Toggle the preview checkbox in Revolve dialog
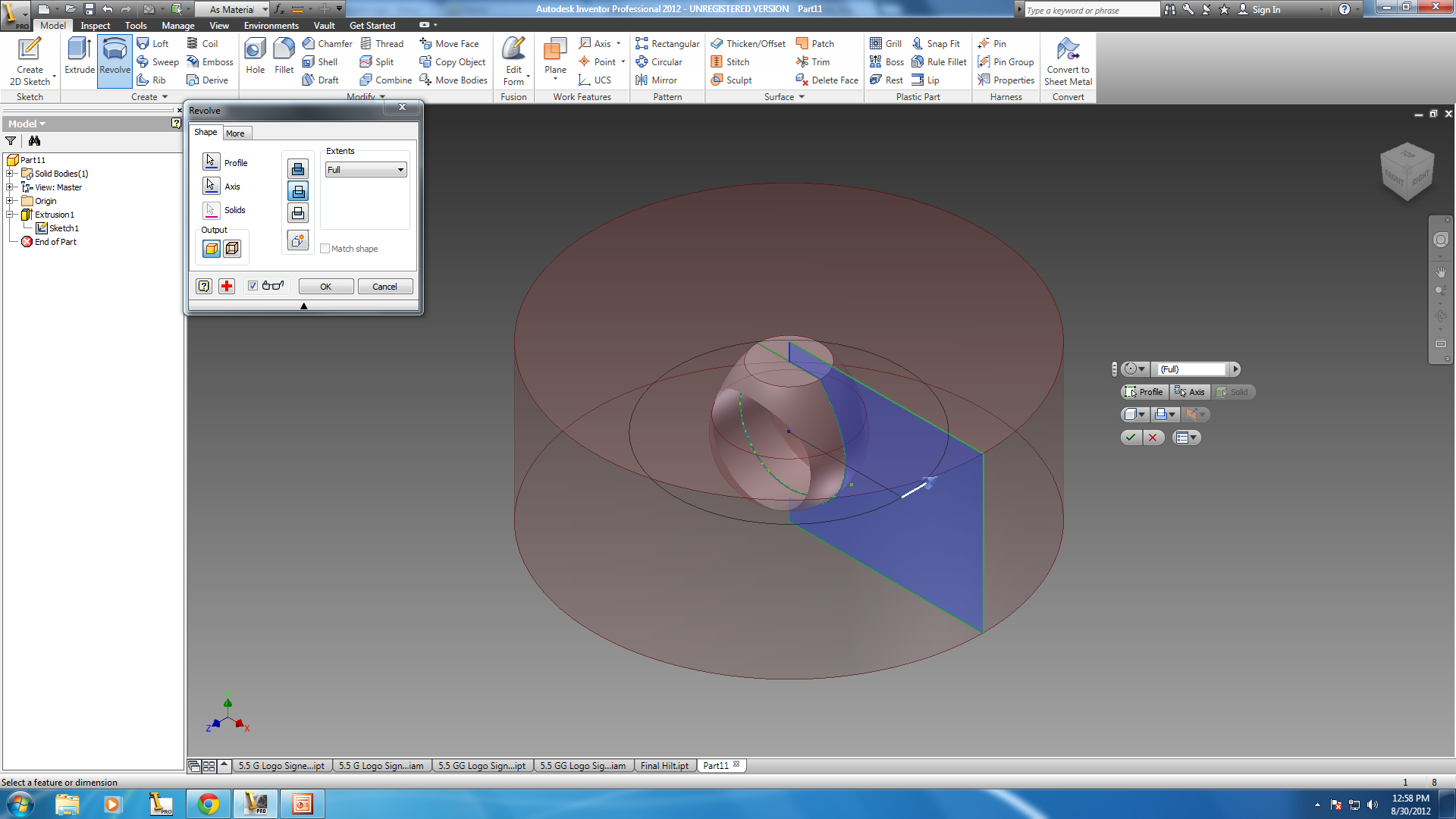The height and width of the screenshot is (819, 1456). tap(253, 286)
